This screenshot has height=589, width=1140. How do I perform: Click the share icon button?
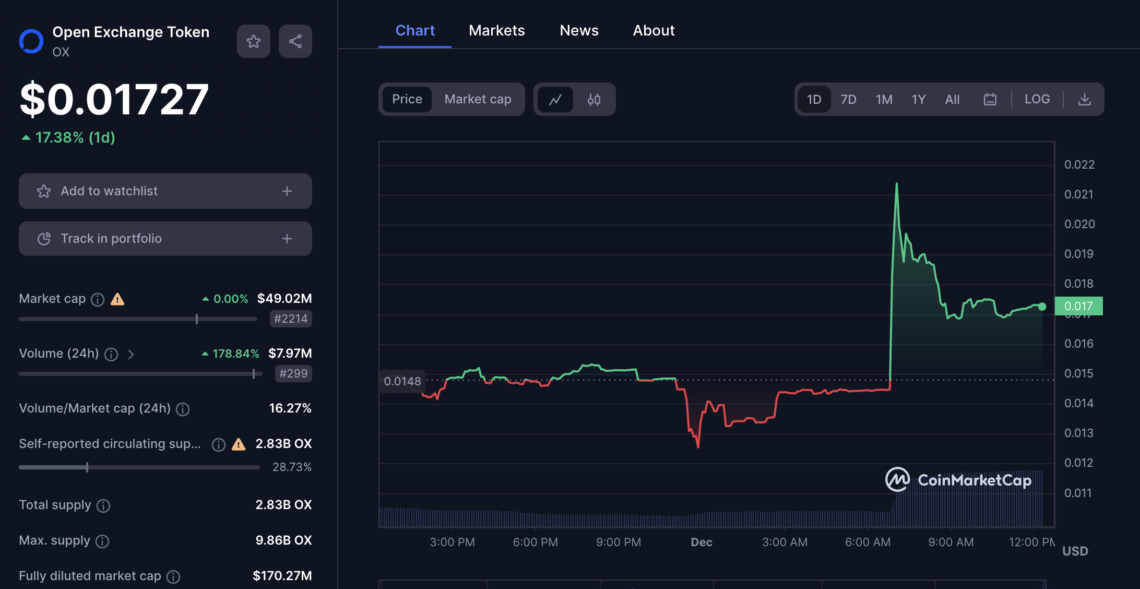click(295, 41)
